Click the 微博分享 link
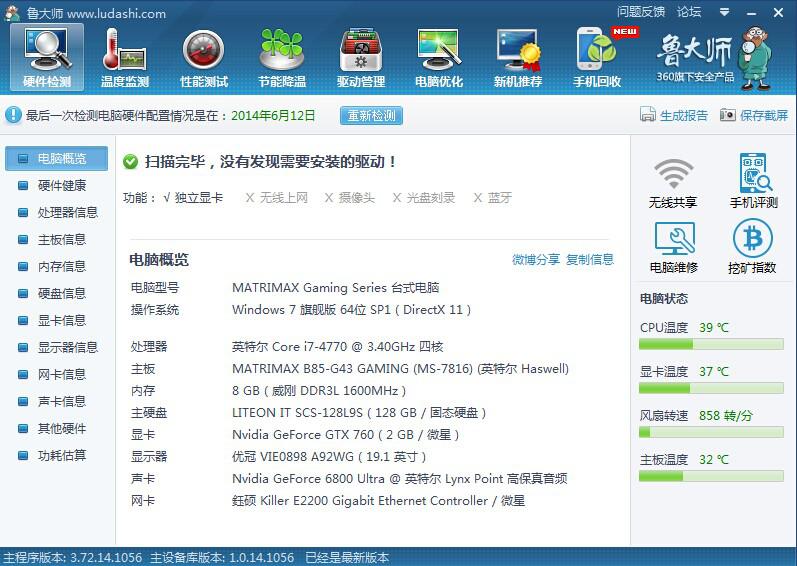The height and width of the screenshot is (566, 797). [x=536, y=260]
